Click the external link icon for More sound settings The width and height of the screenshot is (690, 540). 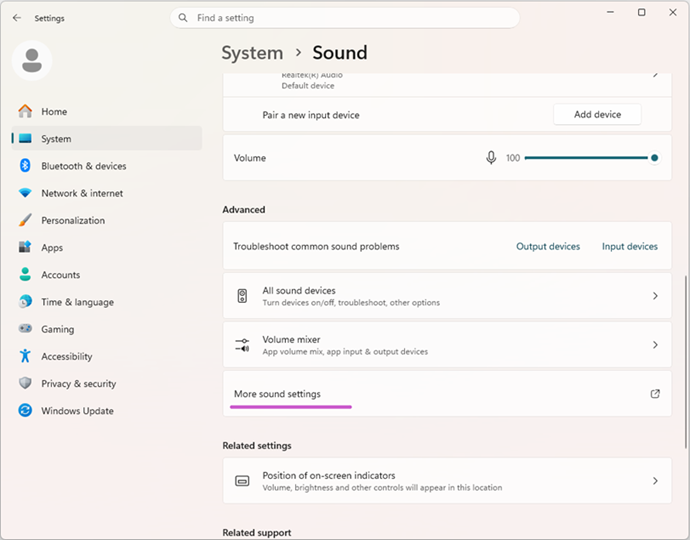pyautogui.click(x=655, y=394)
